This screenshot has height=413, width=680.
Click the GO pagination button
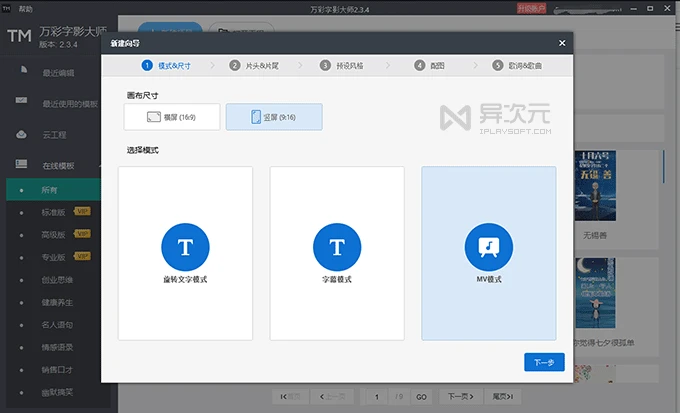click(421, 397)
